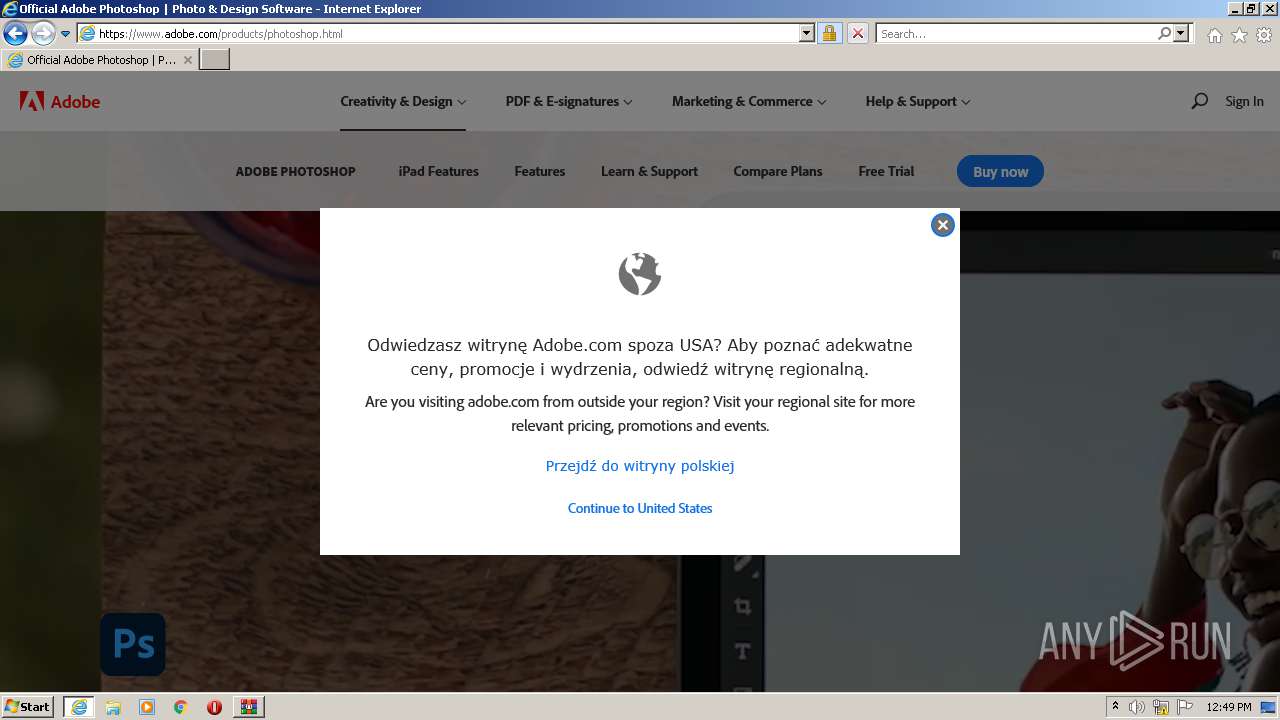Viewport: 1280px width, 720px height.
Task: Click the Action Center flag tray icon
Action: 1185,707
